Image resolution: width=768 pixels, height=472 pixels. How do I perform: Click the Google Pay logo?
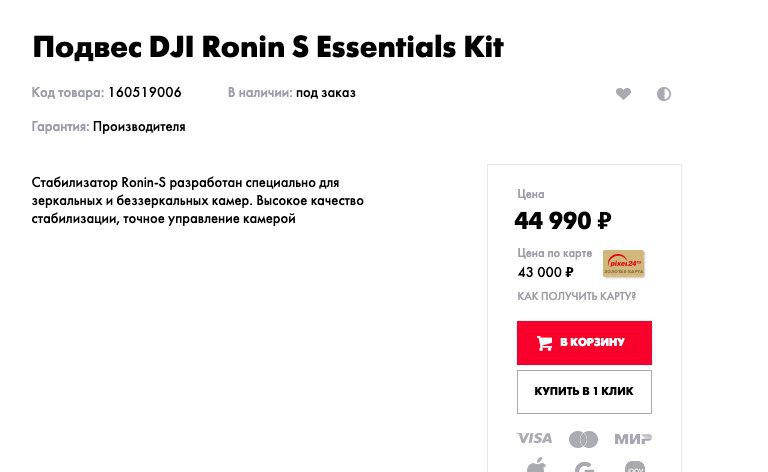point(584,467)
